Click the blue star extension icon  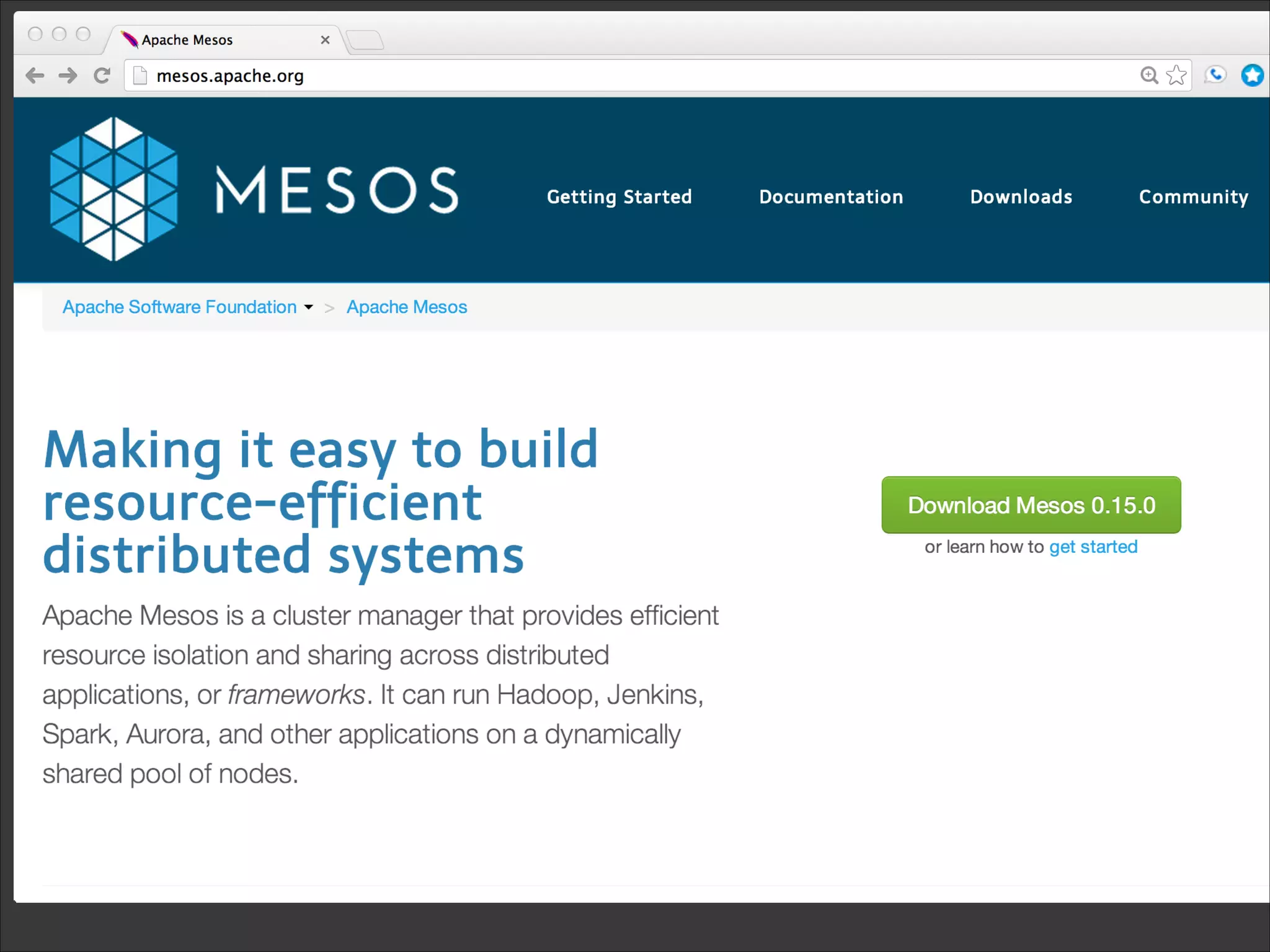pyautogui.click(x=1252, y=76)
